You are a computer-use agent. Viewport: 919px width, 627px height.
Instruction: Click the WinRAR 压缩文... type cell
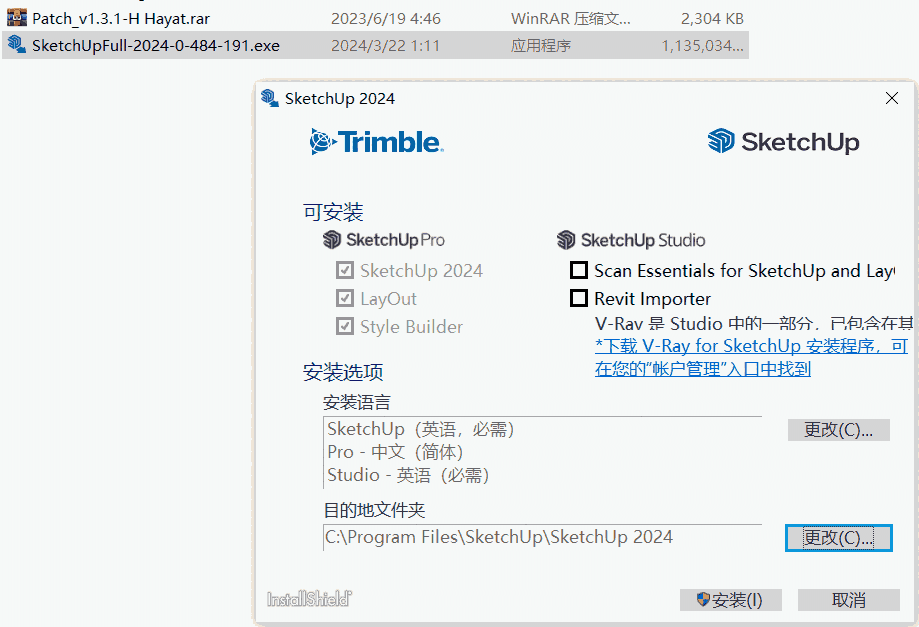click(570, 19)
